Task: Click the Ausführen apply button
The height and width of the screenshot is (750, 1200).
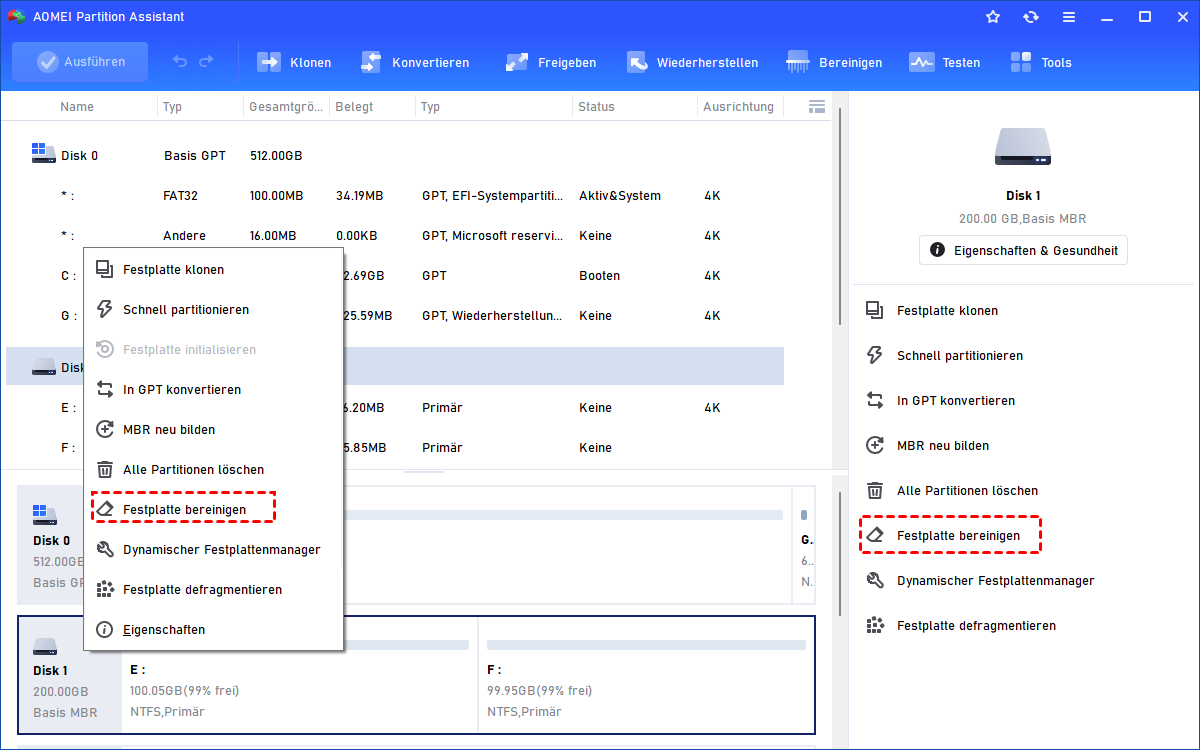Action: (x=80, y=62)
